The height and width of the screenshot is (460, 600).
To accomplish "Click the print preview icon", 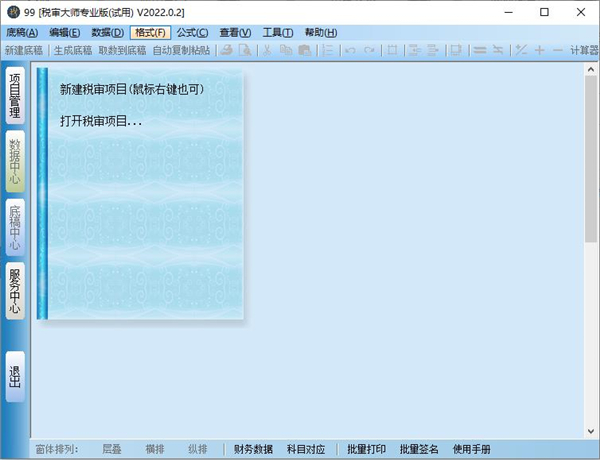I will [245, 50].
